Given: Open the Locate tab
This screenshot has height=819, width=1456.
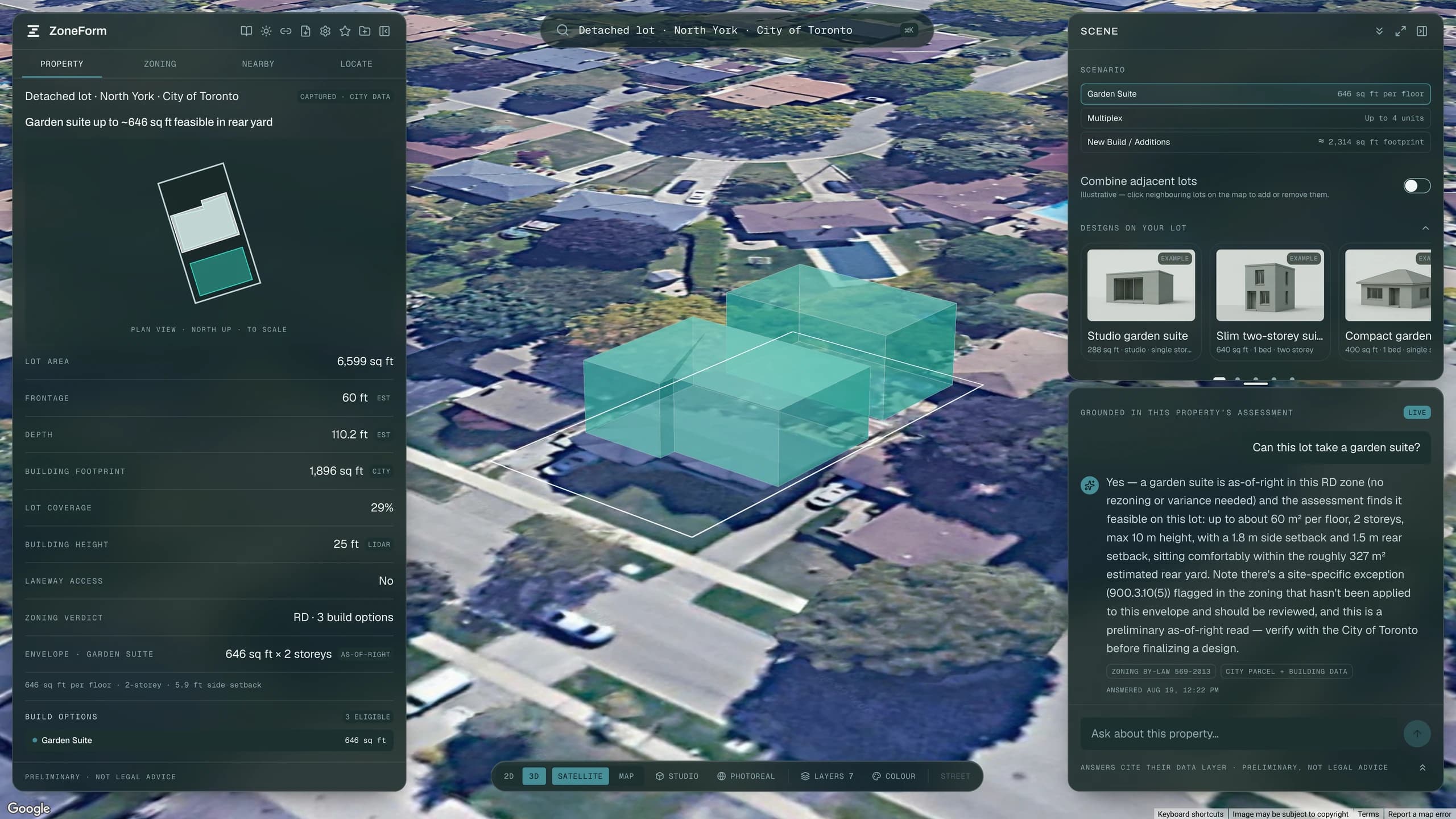Looking at the screenshot, I should pos(357,64).
